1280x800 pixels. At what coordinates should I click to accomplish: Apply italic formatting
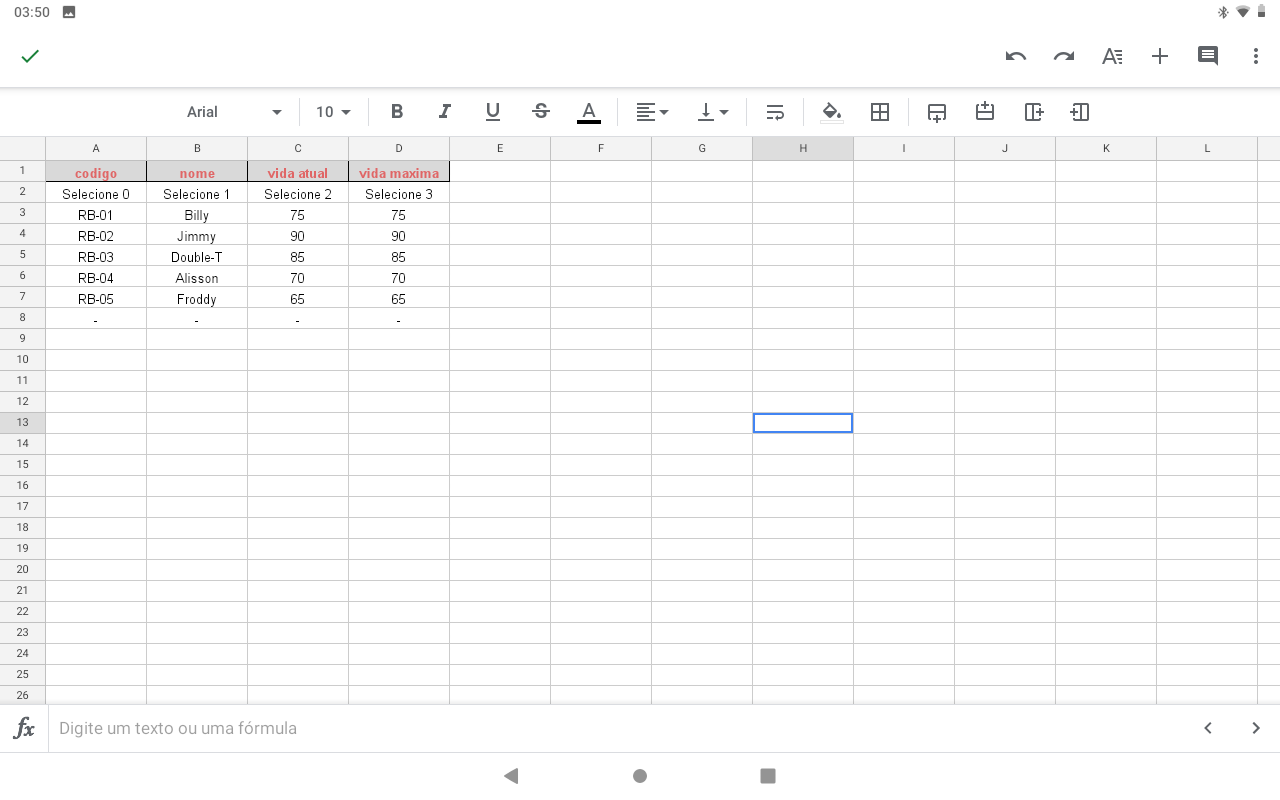click(445, 112)
